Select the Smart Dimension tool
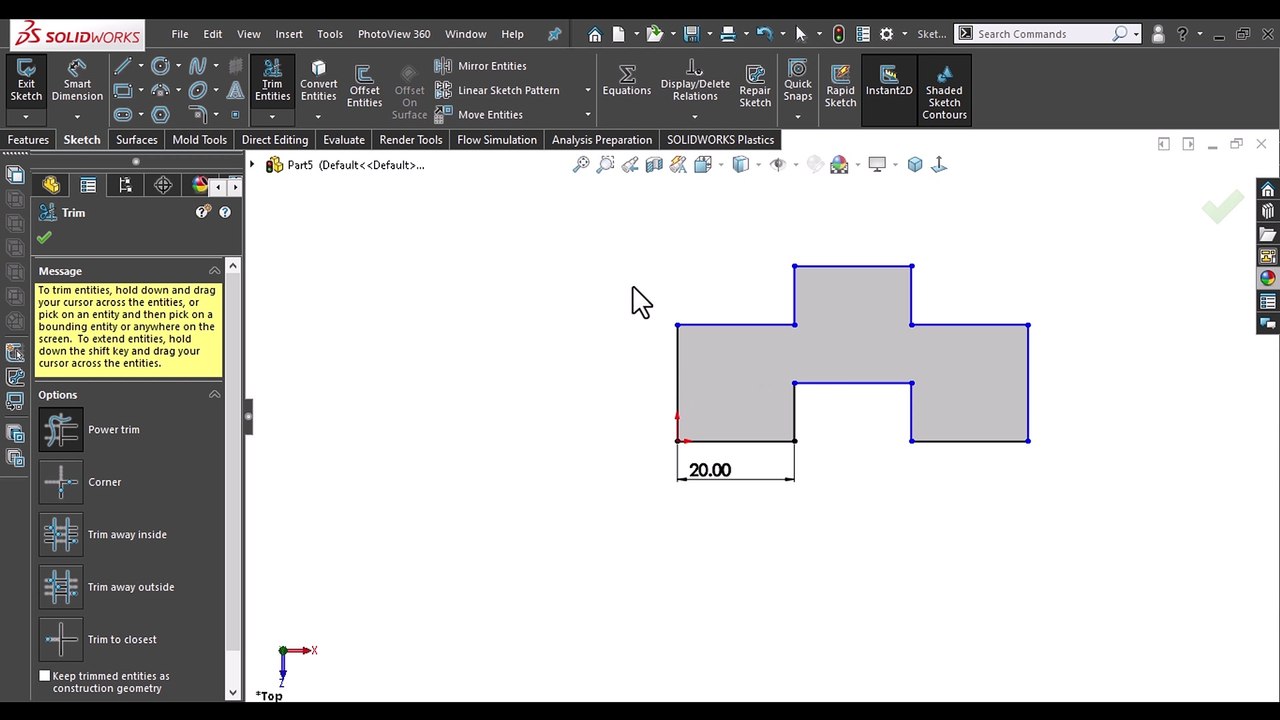The width and height of the screenshot is (1280, 720). coord(77,81)
